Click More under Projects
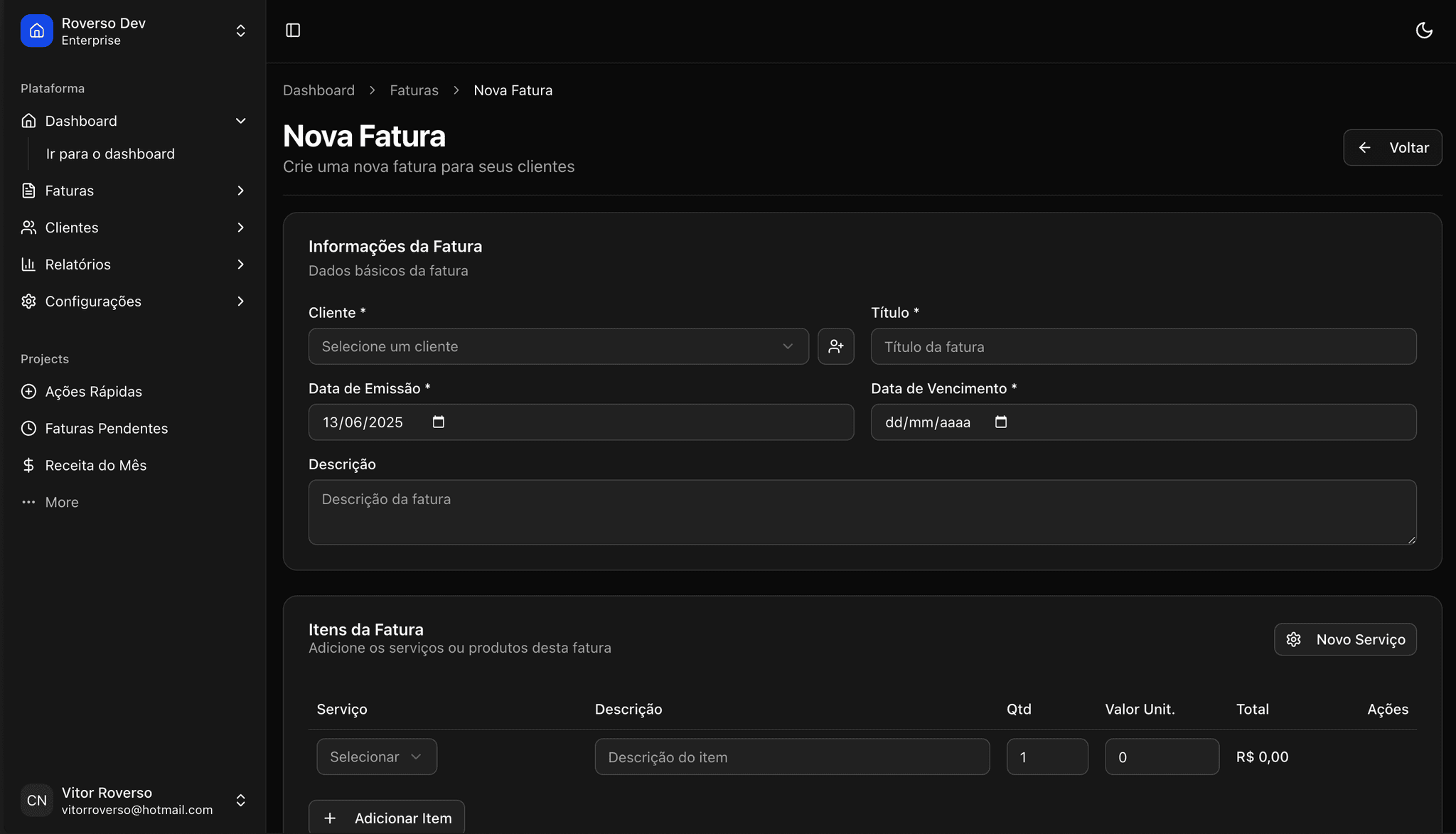The height and width of the screenshot is (834, 1456). pos(61,503)
